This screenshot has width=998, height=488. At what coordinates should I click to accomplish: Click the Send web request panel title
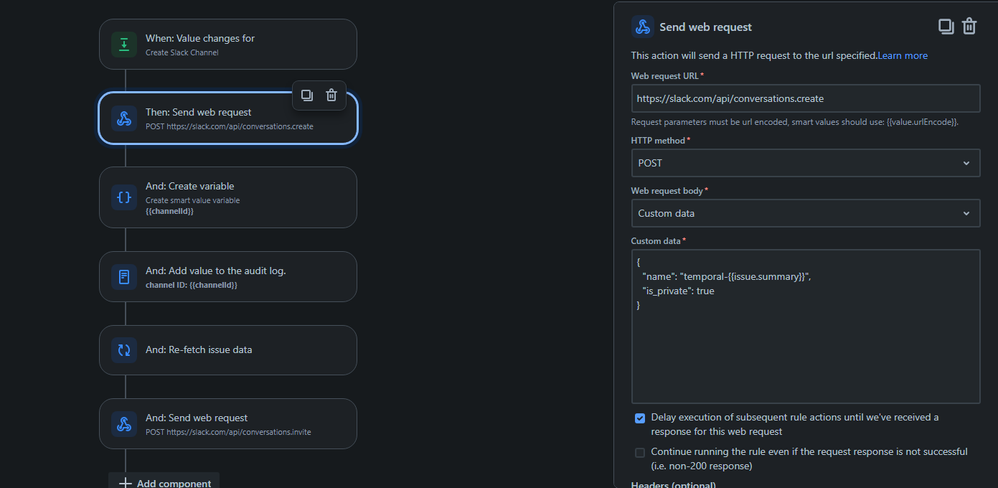click(x=705, y=27)
